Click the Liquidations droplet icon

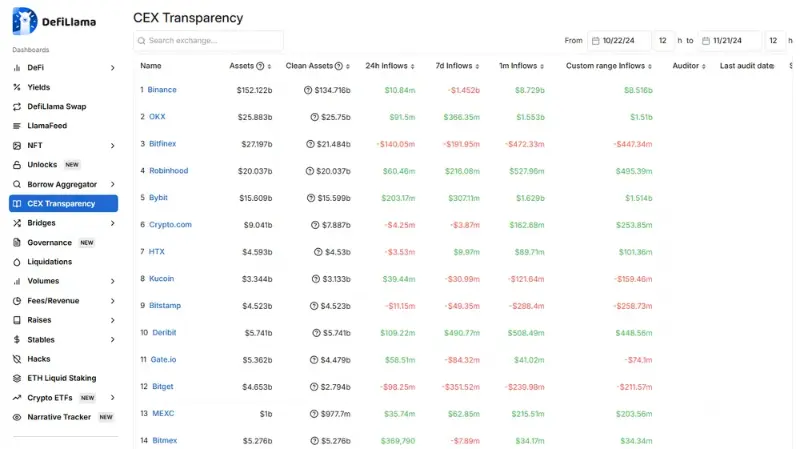(x=17, y=262)
